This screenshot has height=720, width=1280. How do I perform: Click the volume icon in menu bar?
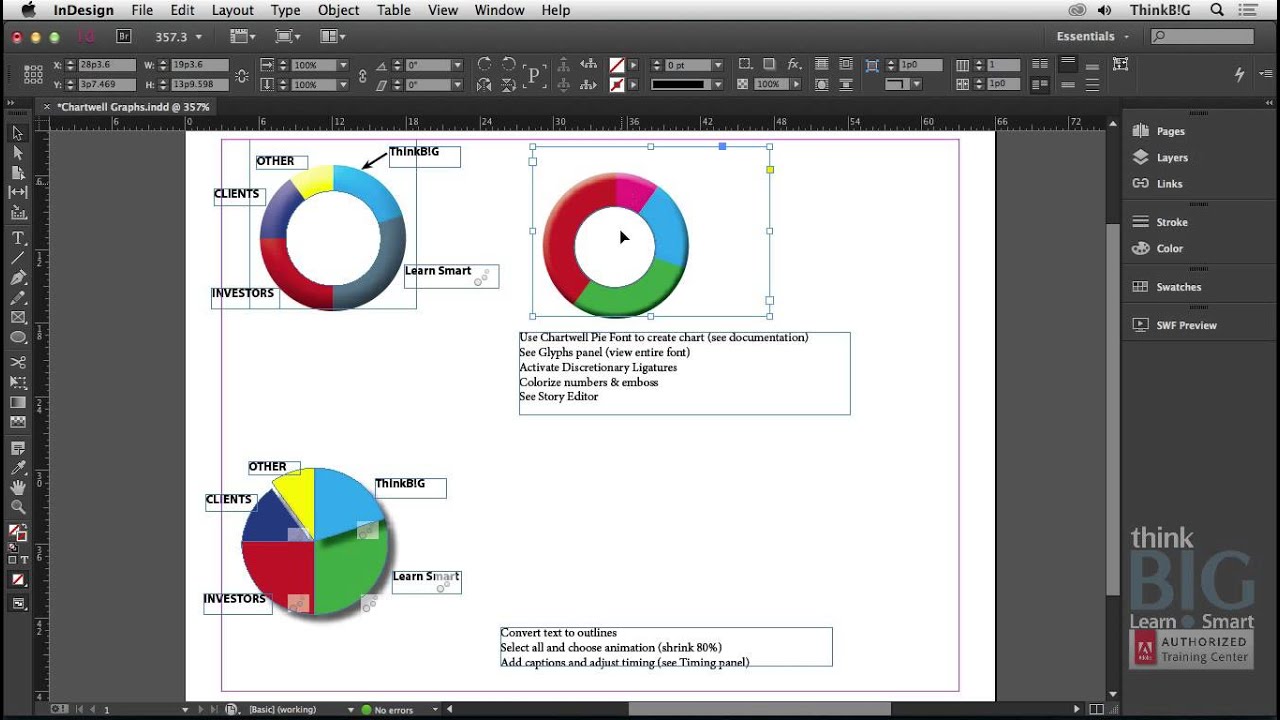pyautogui.click(x=1104, y=10)
